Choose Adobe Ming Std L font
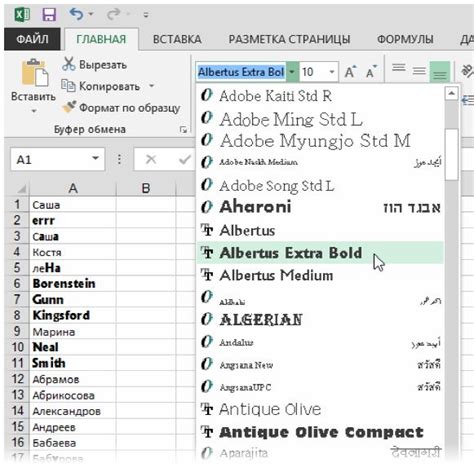Viewport: 474px width, 472px height. tap(320, 119)
